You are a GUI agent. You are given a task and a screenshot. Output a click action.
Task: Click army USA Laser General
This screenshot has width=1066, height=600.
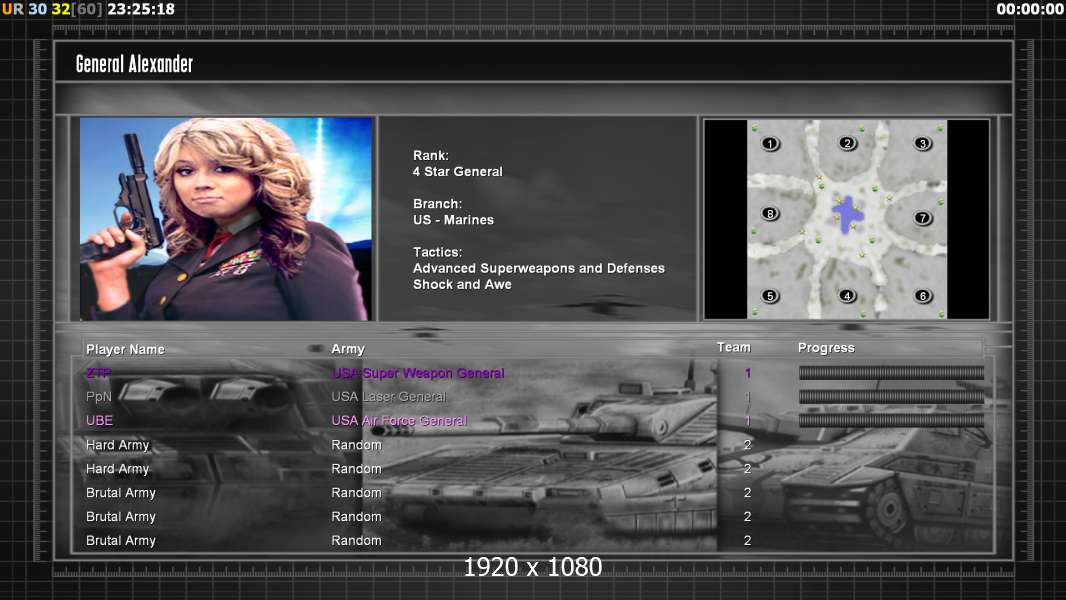pos(388,397)
